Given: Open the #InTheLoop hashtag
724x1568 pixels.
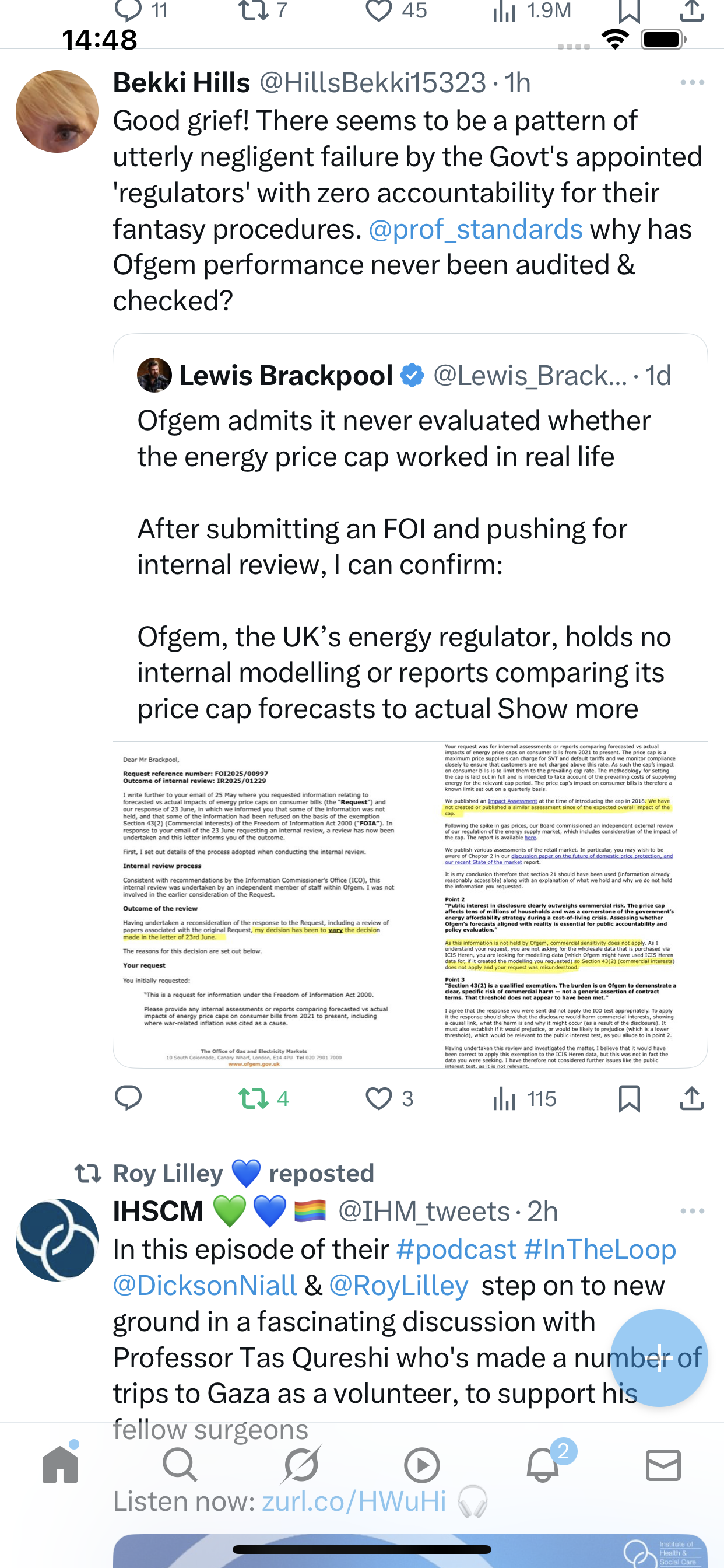Looking at the screenshot, I should (x=600, y=1249).
